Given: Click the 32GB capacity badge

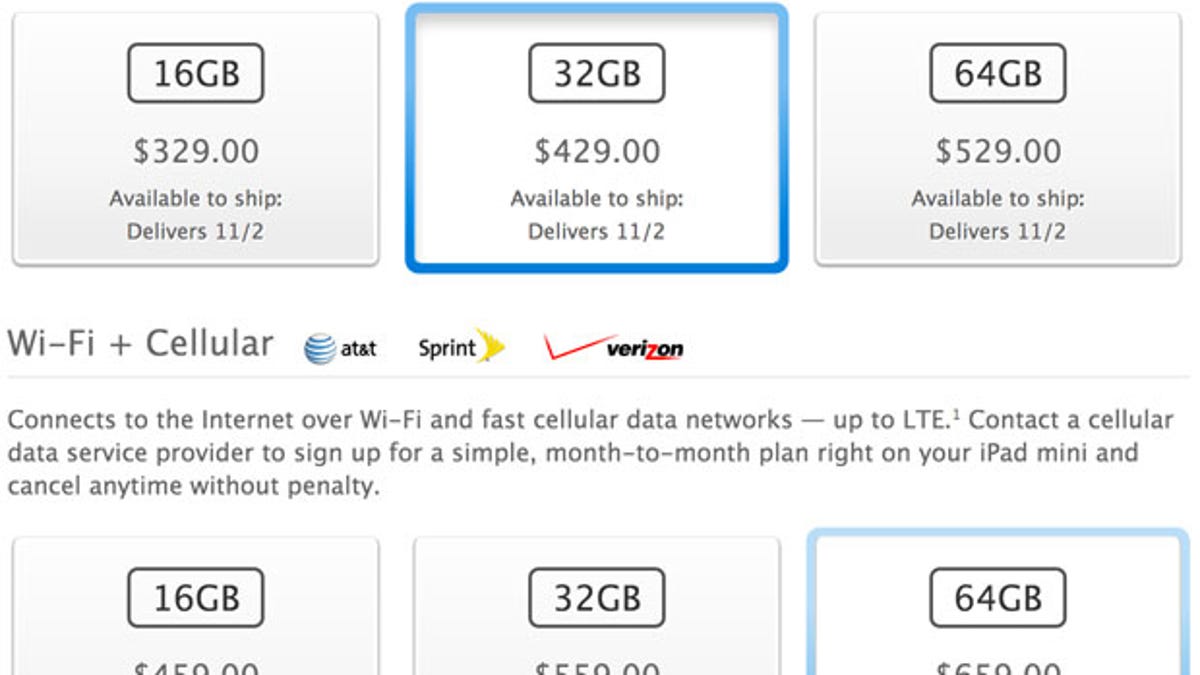Looking at the screenshot, I should point(597,71).
